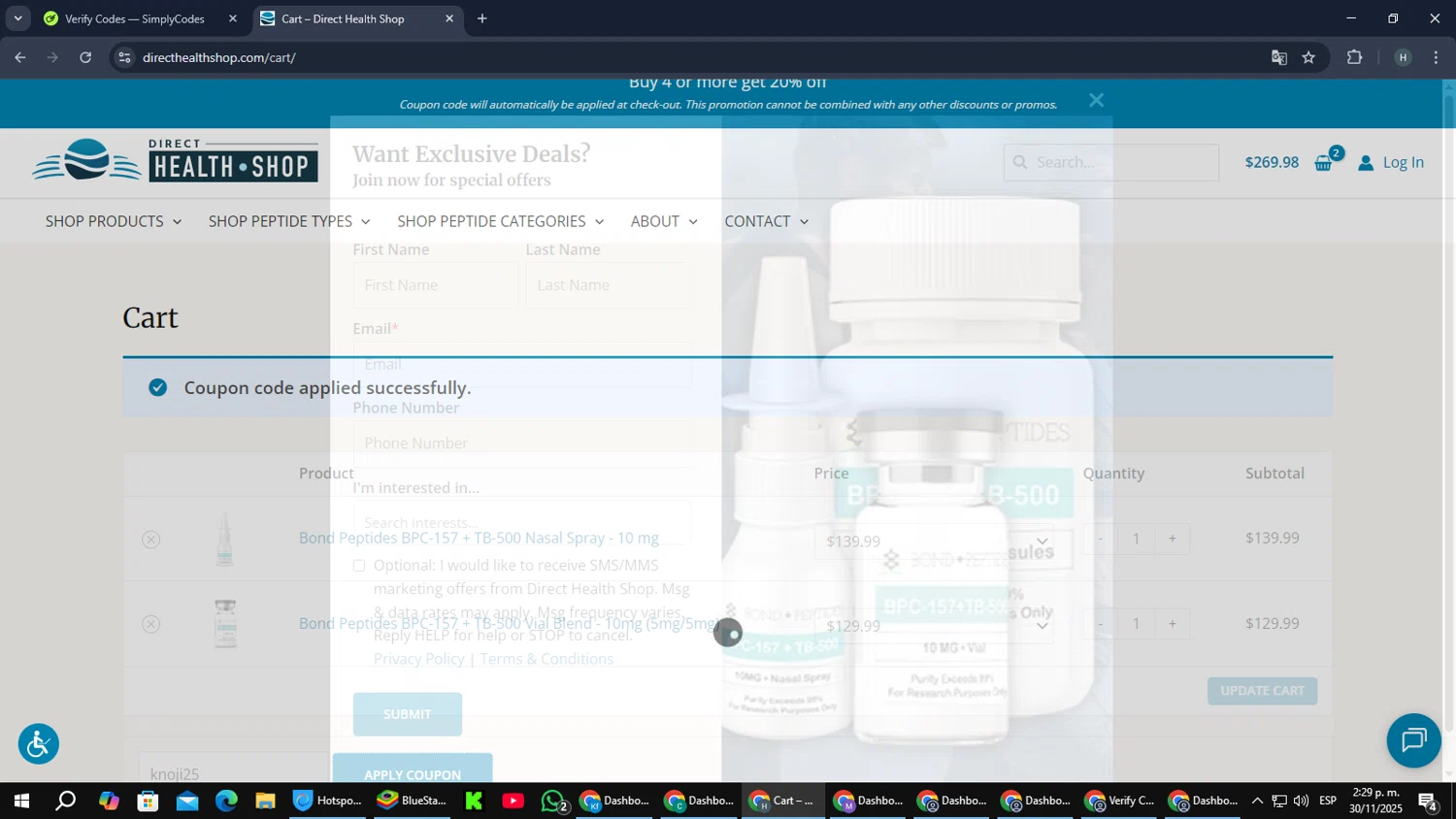Click the UPDATE CART button
1456x819 pixels.
[1262, 691]
